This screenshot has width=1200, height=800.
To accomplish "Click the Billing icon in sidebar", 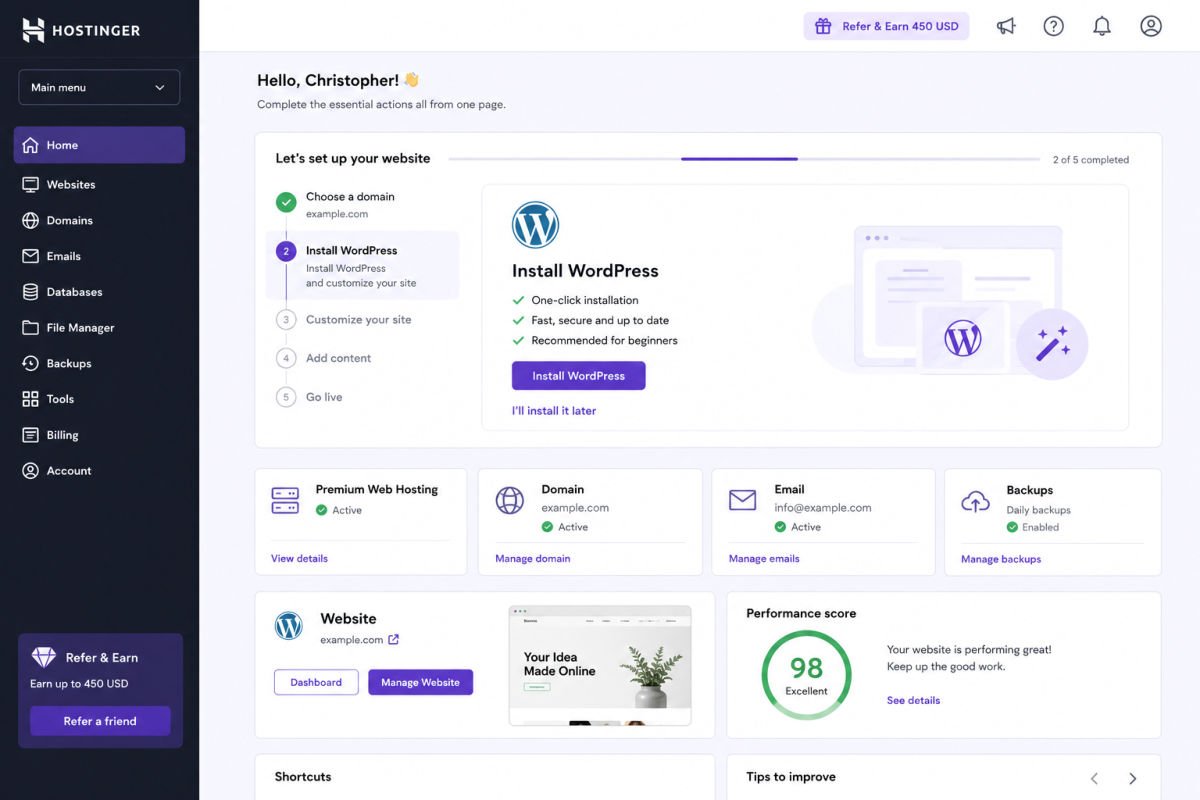I will coord(30,435).
